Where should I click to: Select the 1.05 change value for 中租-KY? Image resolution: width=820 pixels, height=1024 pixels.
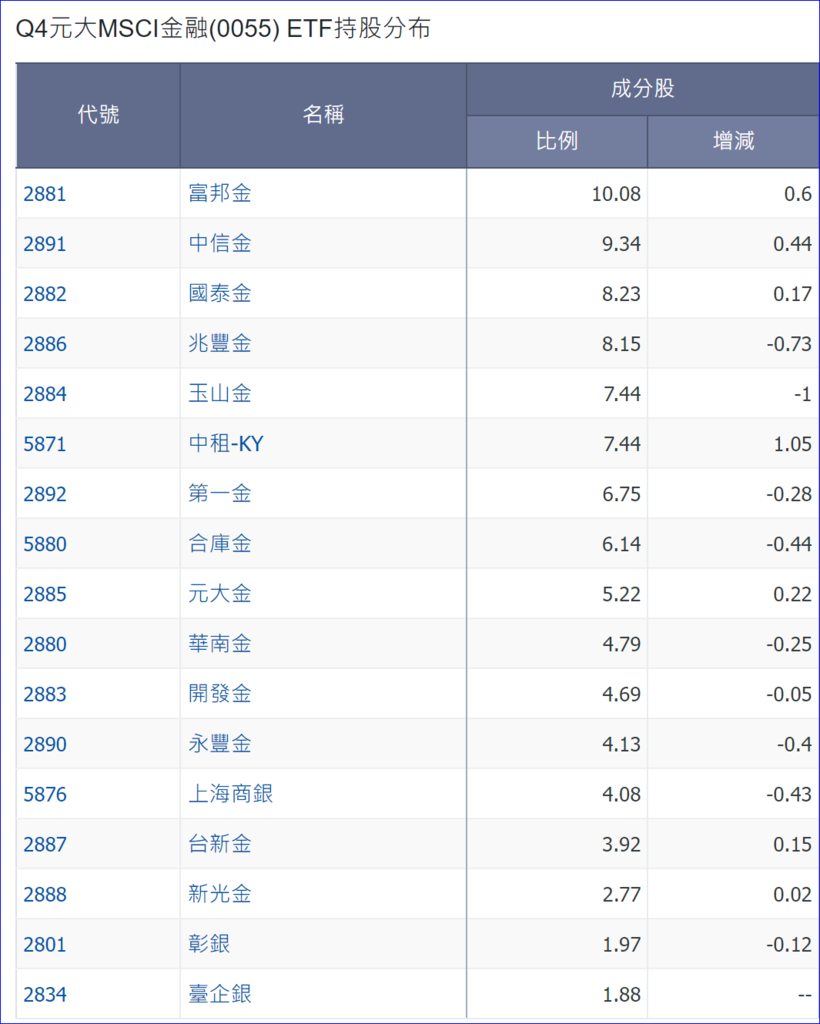click(x=793, y=445)
